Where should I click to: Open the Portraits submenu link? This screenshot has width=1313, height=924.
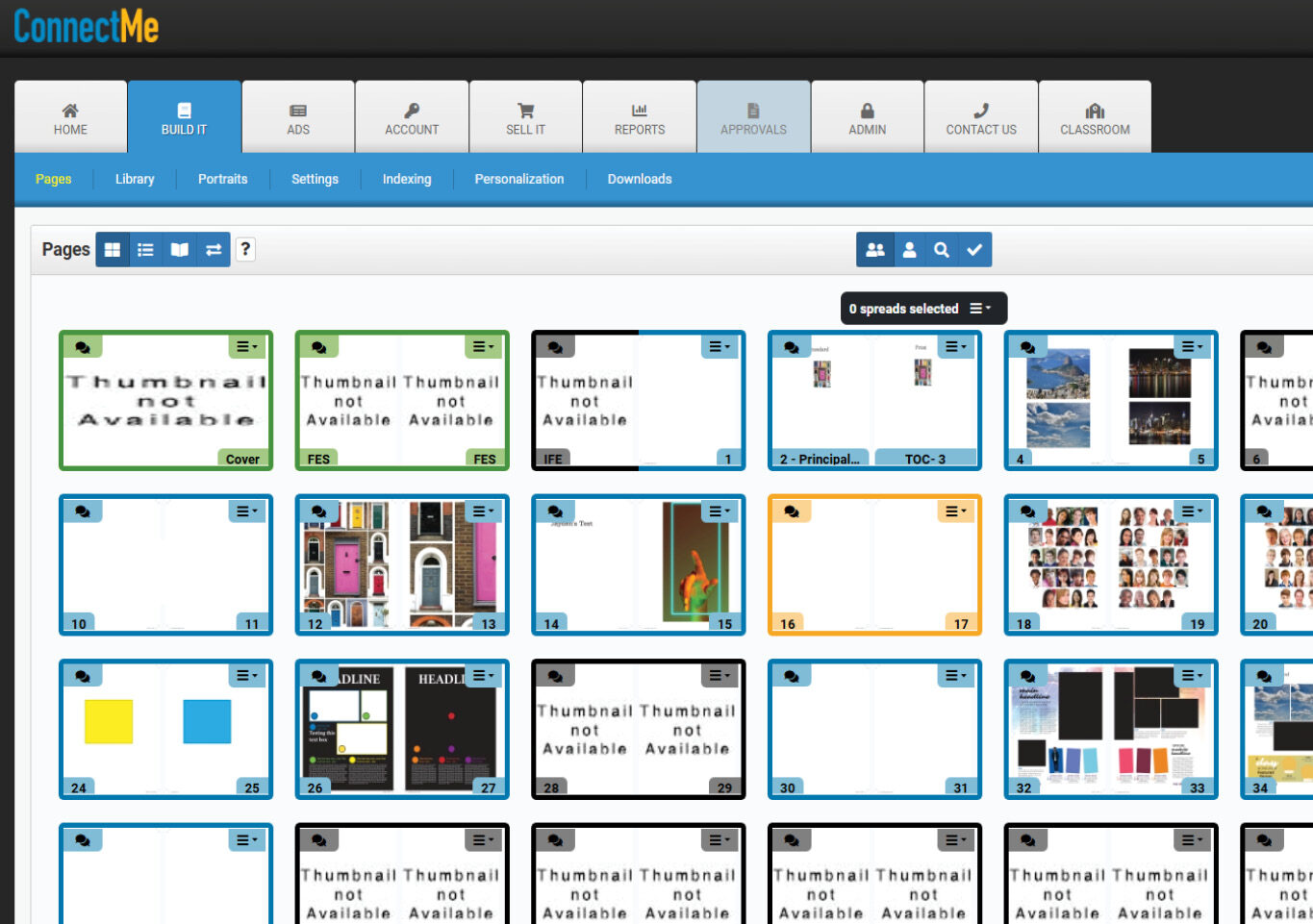222,179
